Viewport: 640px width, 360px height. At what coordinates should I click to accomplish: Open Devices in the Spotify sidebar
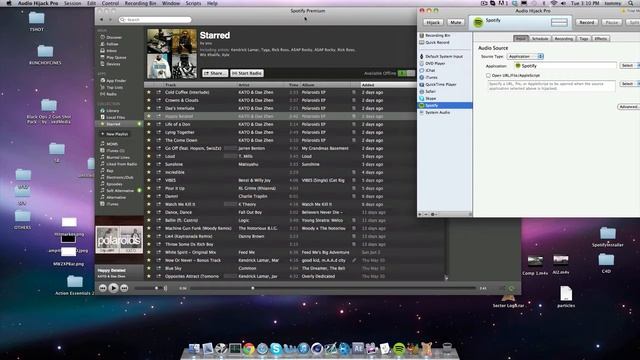(x=113, y=64)
